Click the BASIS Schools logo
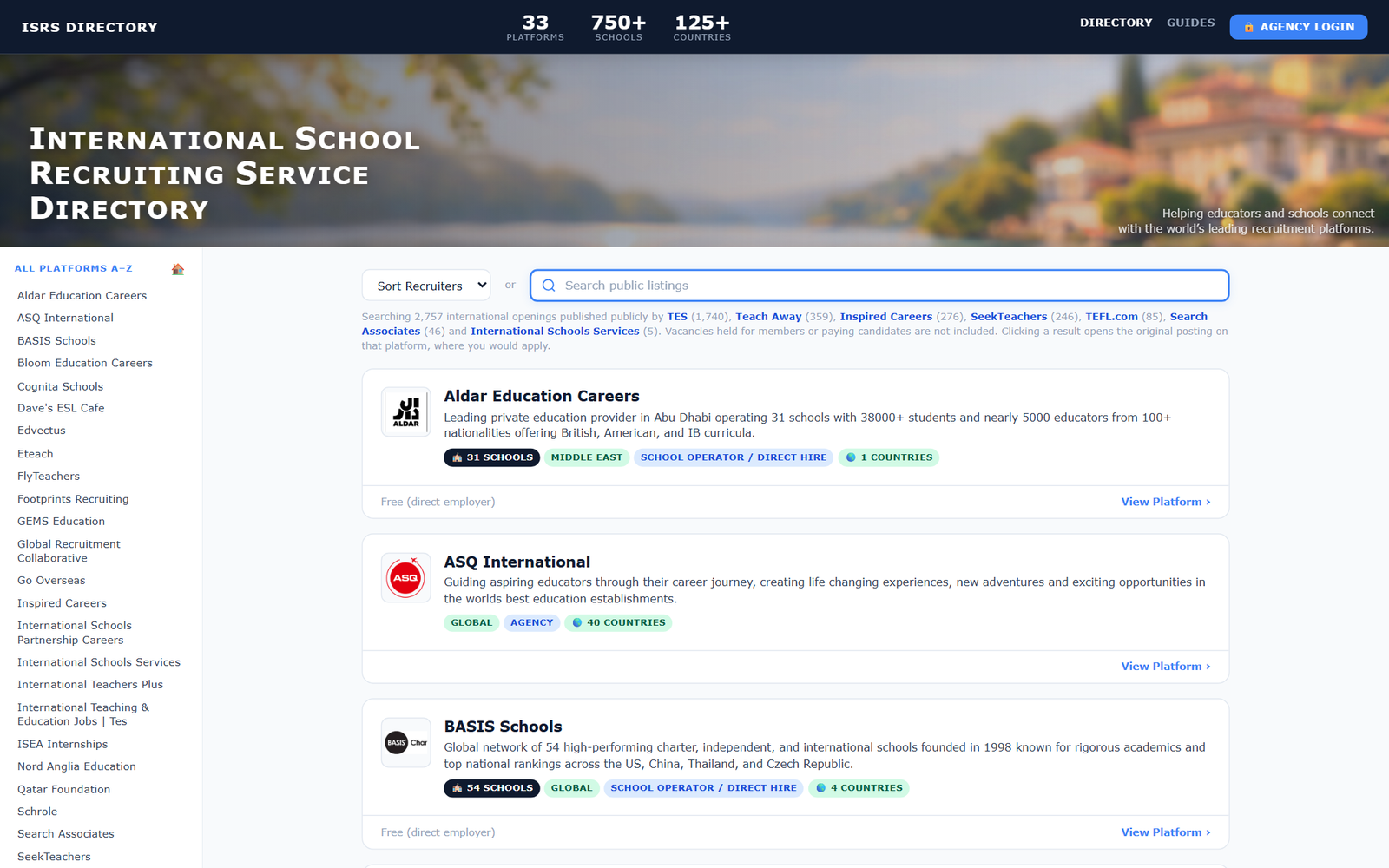 406,742
